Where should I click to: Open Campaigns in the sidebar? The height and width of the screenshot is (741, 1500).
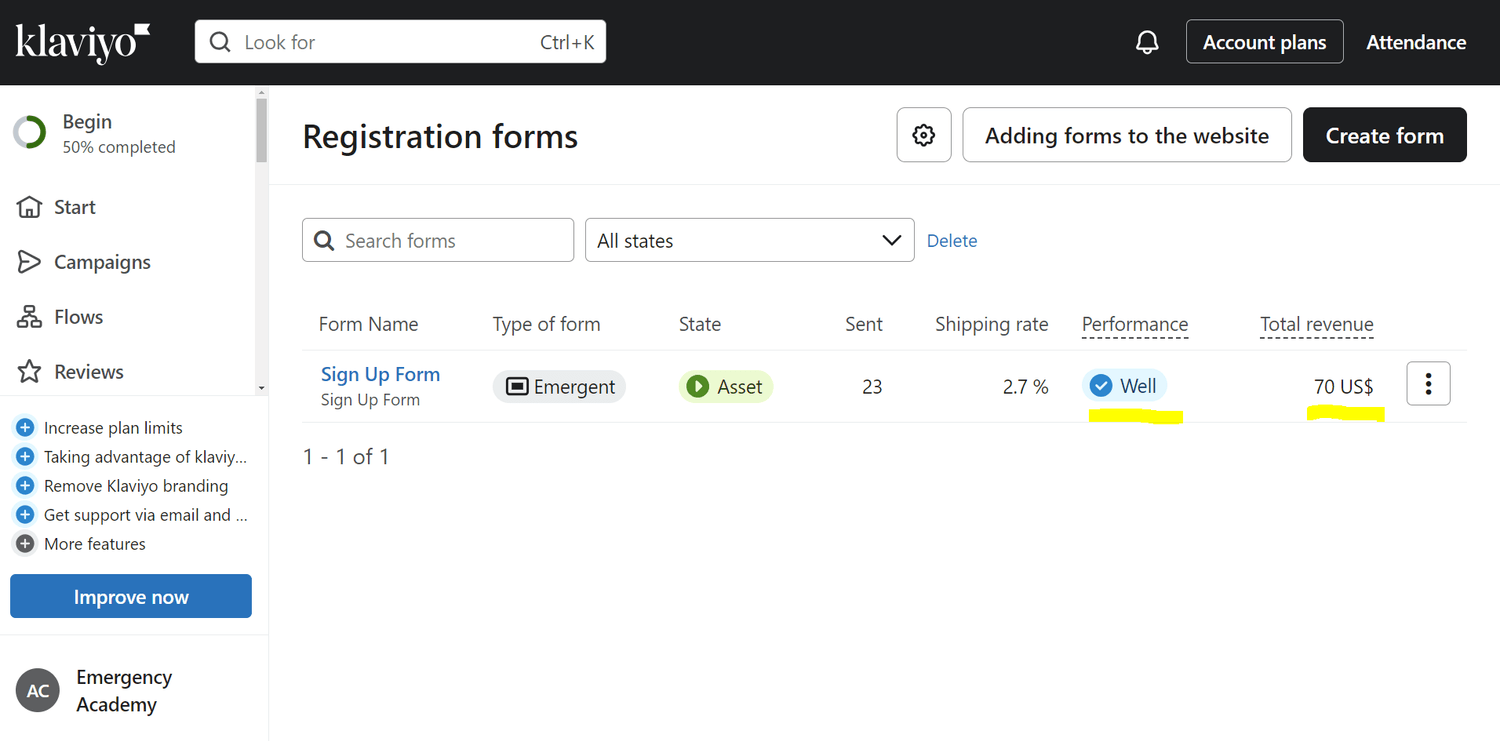[x=102, y=262]
